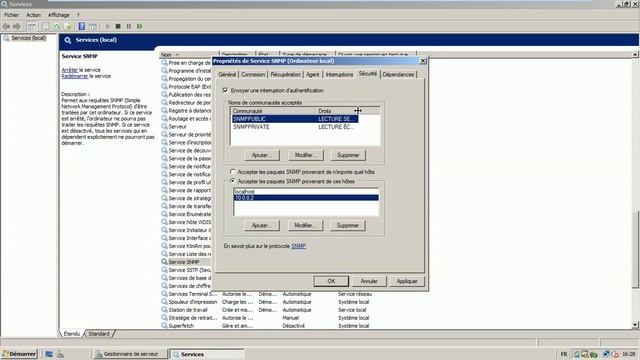Switch to the Interruptions tab
640x360 pixels.
tap(339, 75)
